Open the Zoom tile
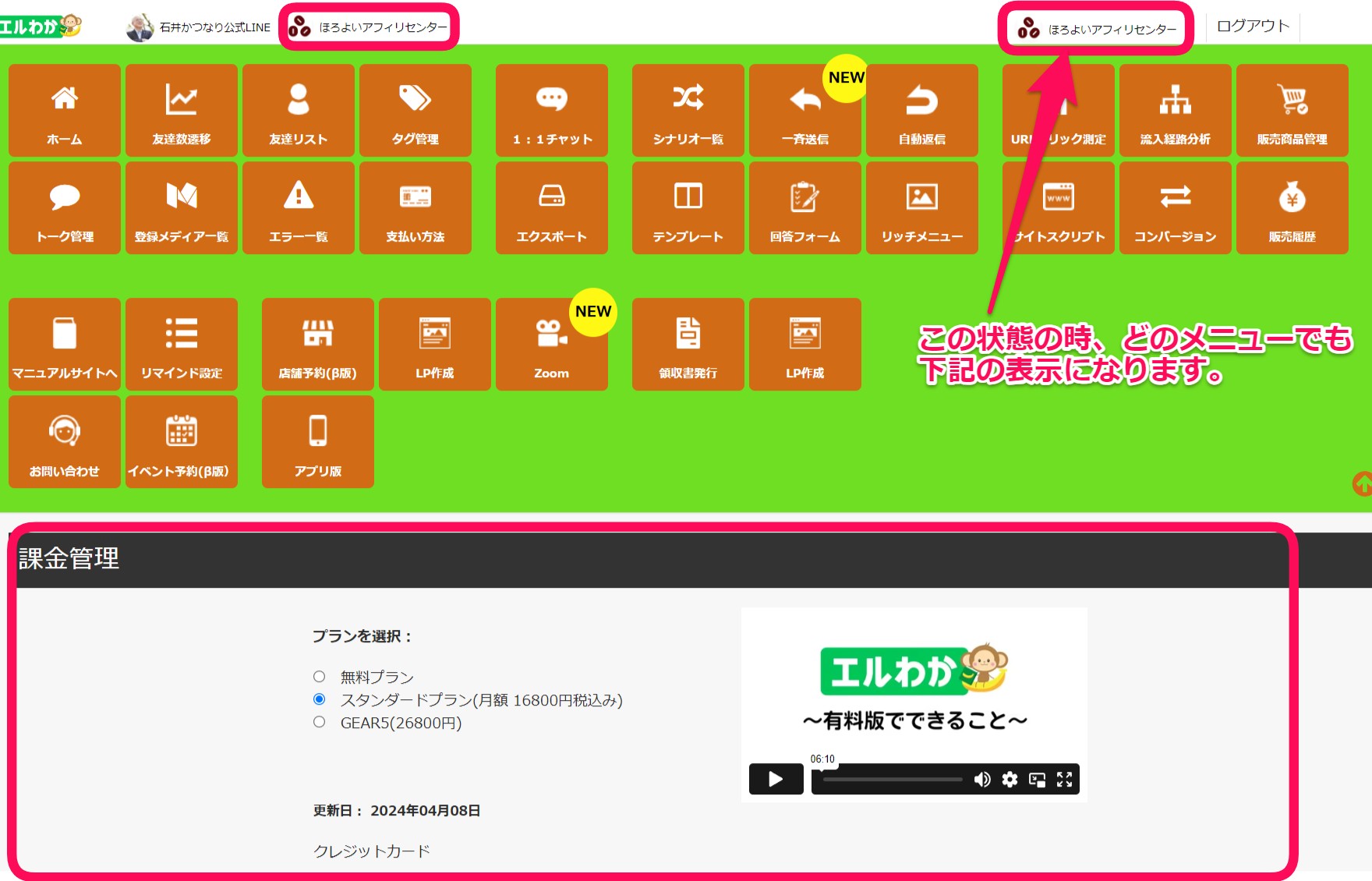 coord(552,345)
